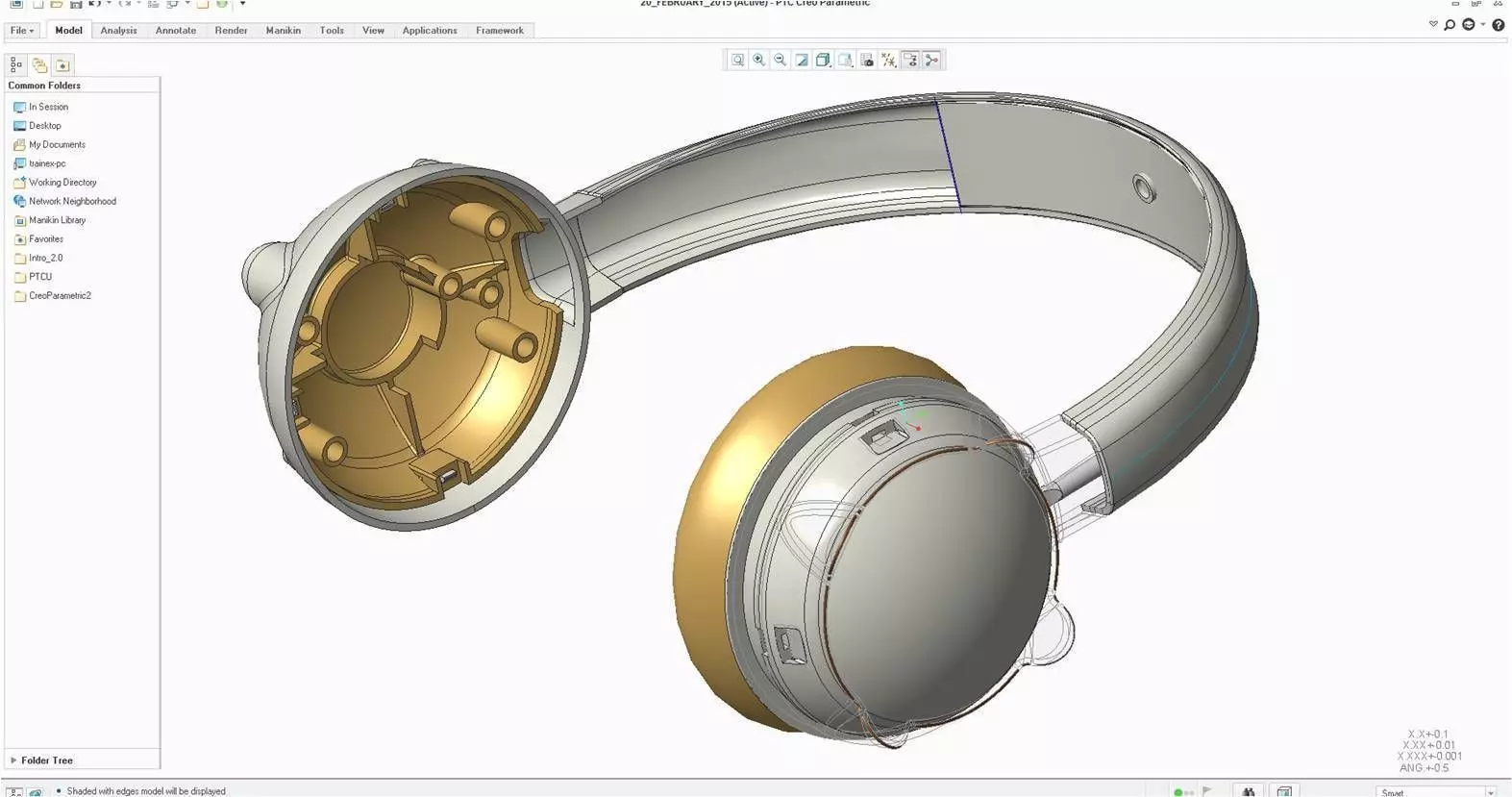1512x797 pixels.
Task: Open the dropdown arrow beside globe icon
Action: (1482, 25)
